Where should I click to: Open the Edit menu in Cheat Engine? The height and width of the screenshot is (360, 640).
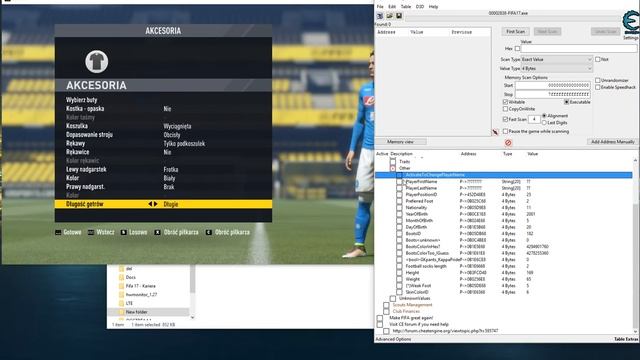(392, 7)
